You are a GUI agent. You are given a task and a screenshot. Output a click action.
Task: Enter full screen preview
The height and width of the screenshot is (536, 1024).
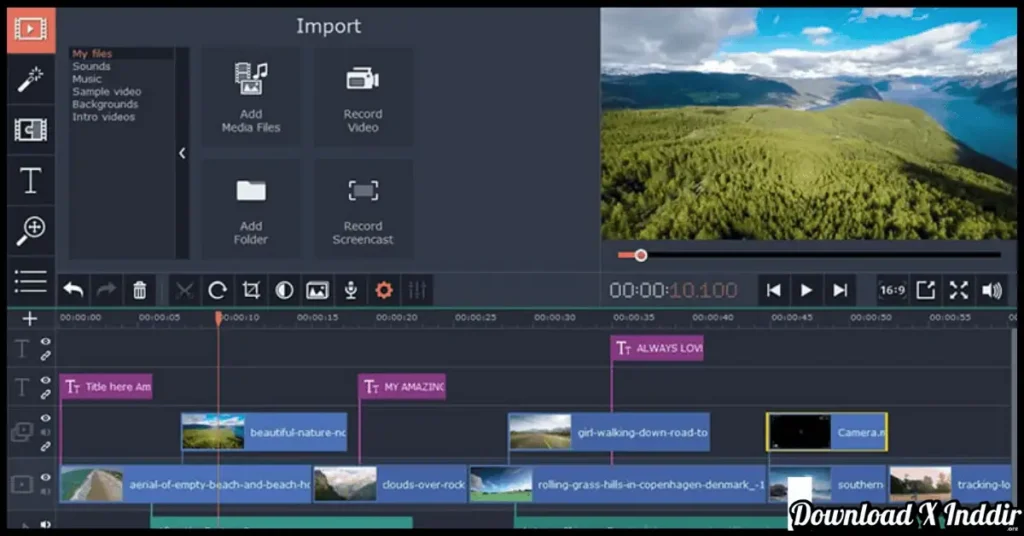coord(959,290)
